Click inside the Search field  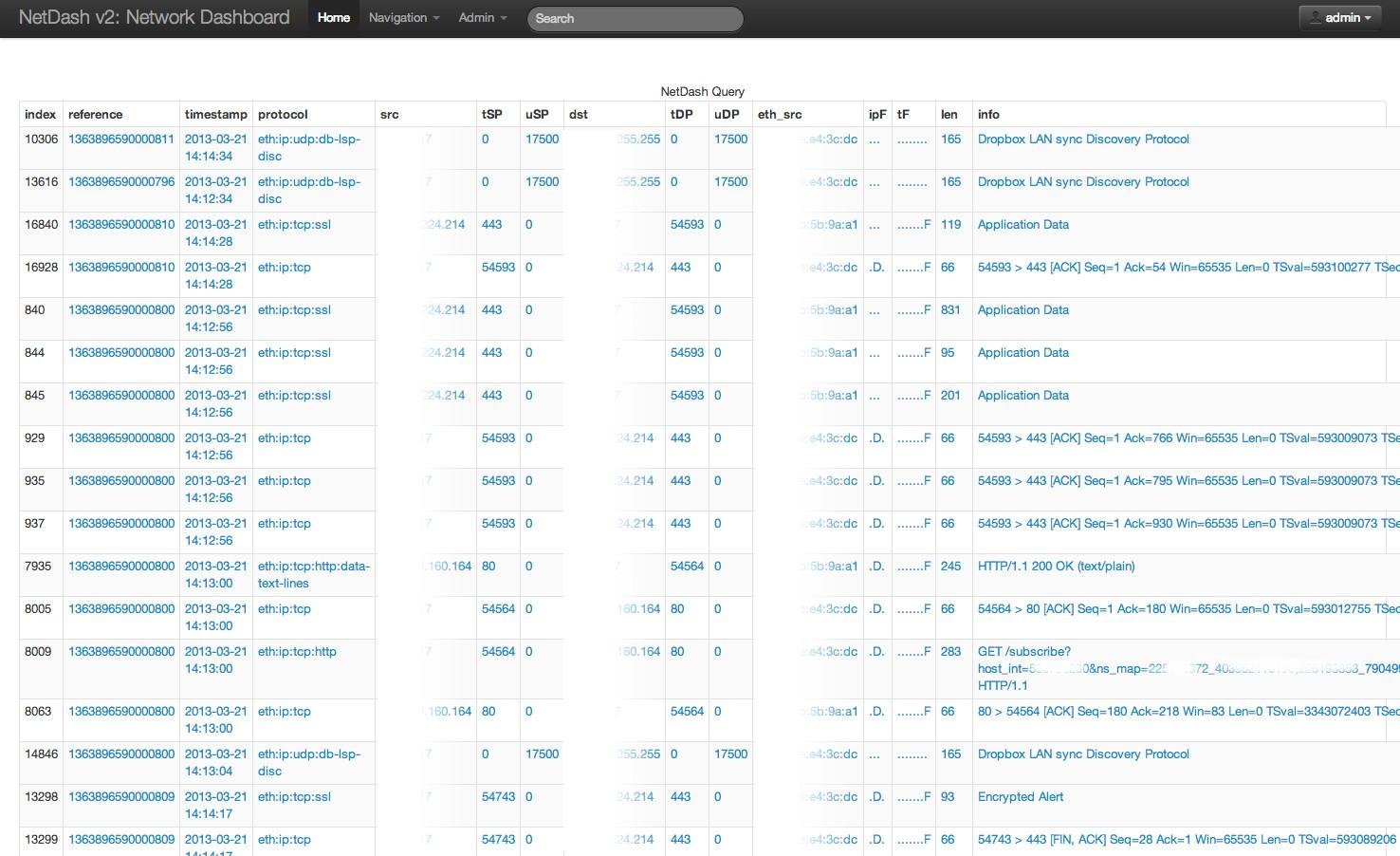634,19
